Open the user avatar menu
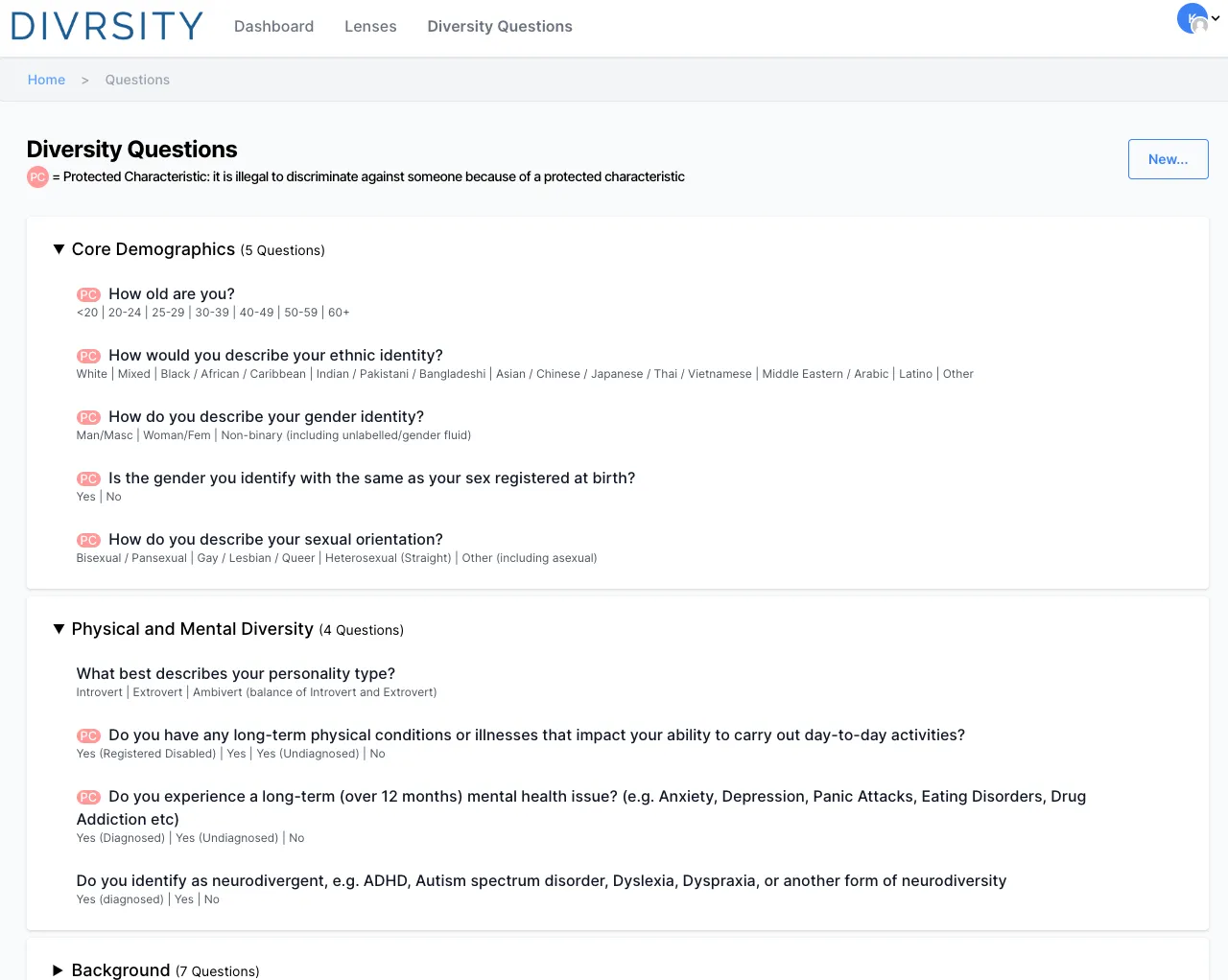Image resolution: width=1228 pixels, height=980 pixels. pyautogui.click(x=1193, y=19)
